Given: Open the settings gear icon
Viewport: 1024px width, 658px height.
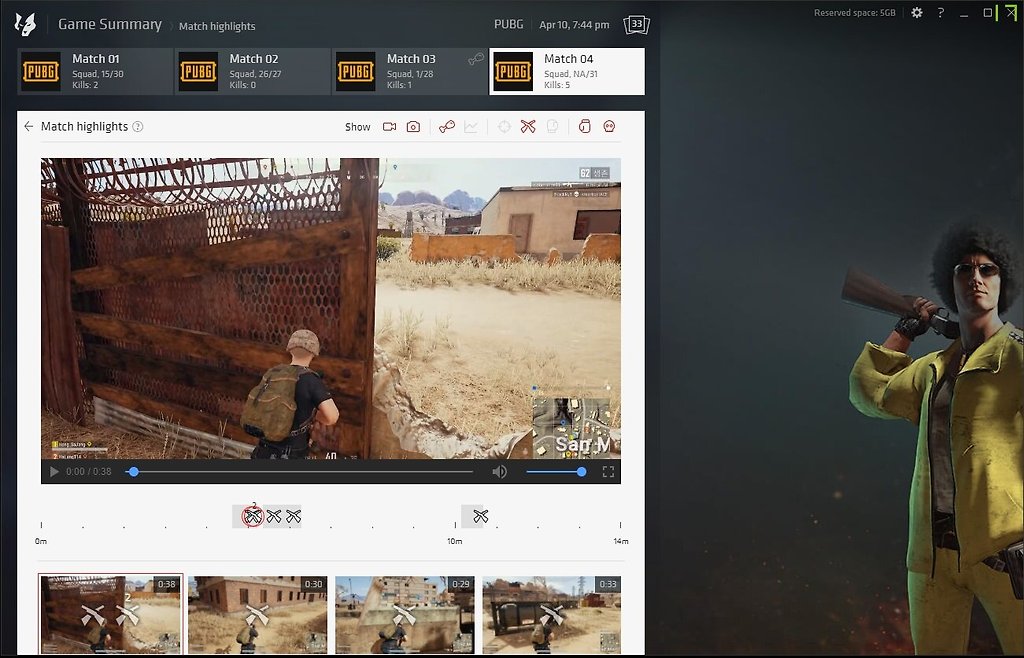Looking at the screenshot, I should [x=917, y=12].
